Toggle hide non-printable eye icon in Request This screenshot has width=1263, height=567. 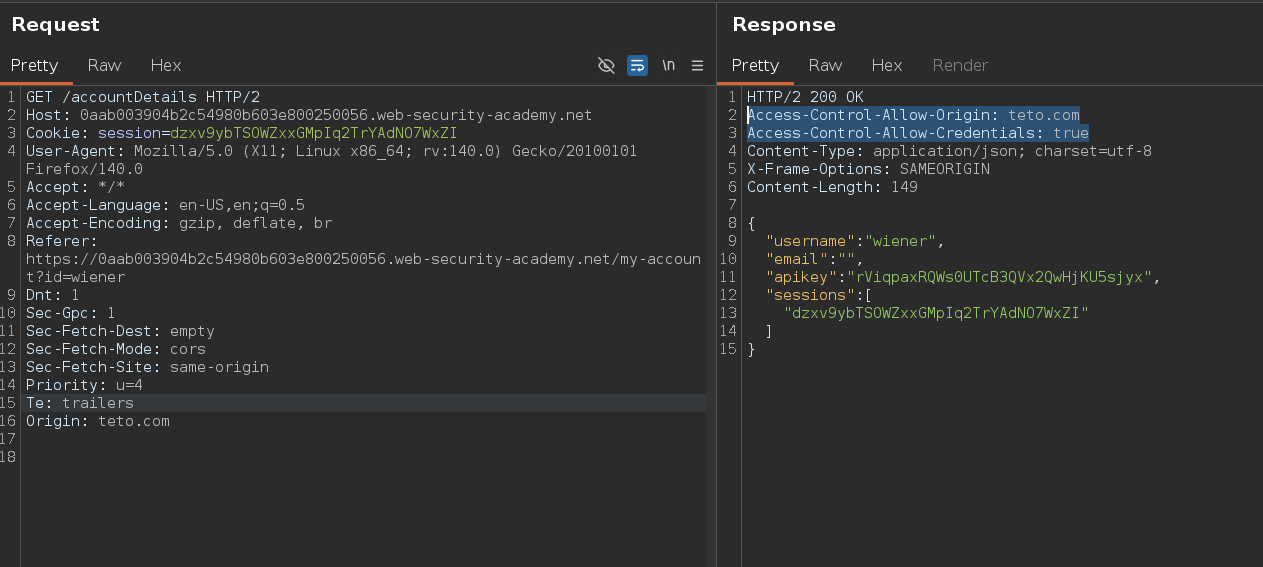click(x=606, y=65)
